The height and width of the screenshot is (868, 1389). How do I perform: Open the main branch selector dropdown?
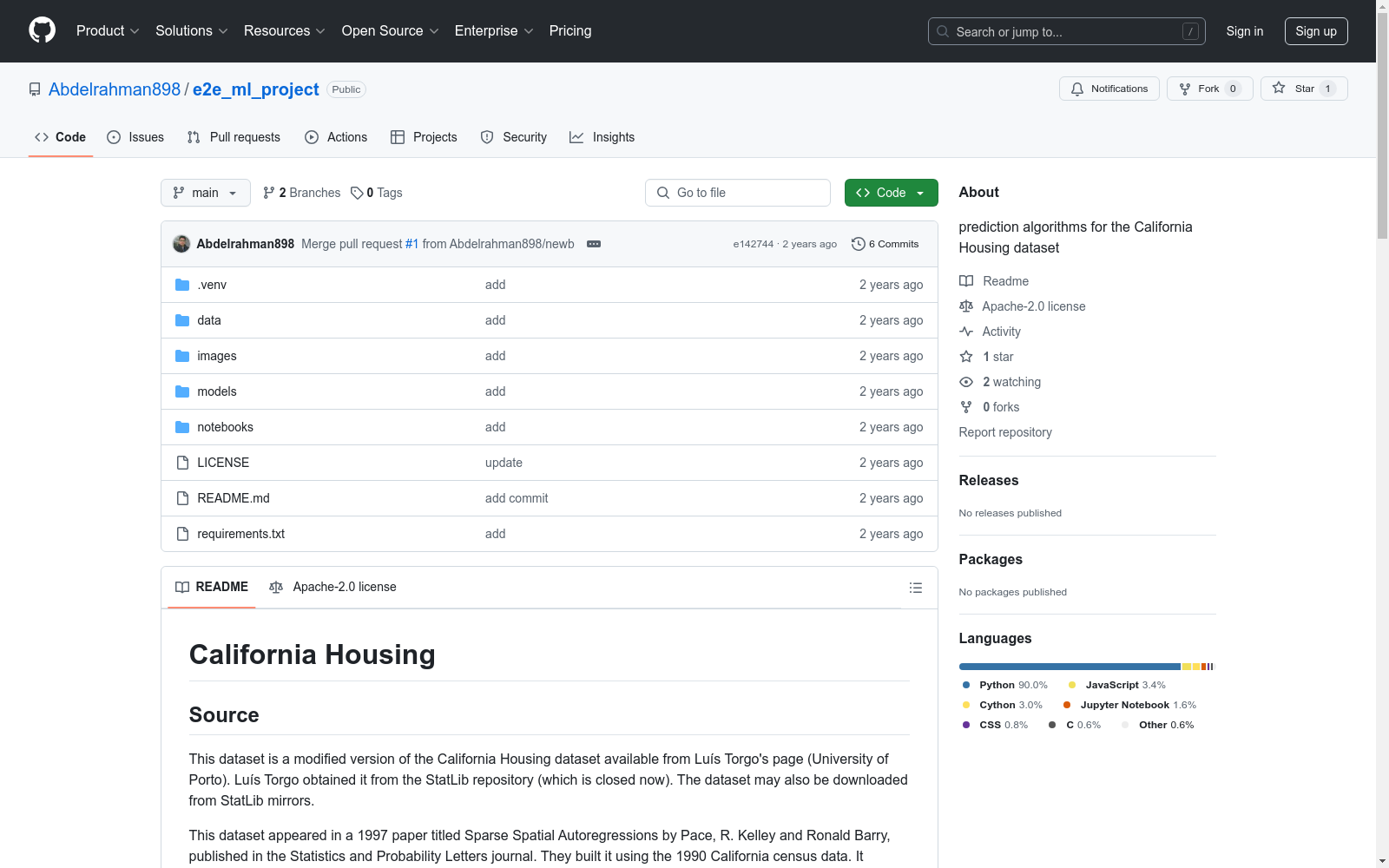click(x=206, y=193)
